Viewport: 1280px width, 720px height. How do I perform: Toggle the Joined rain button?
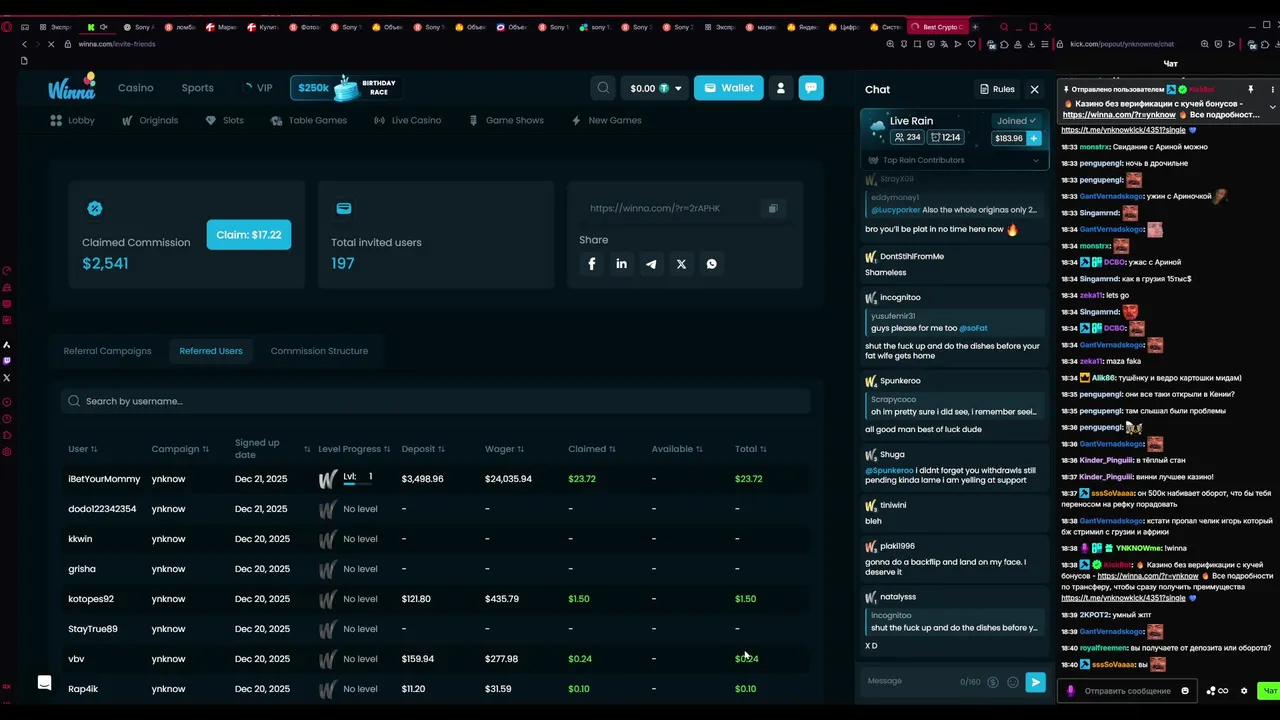(x=1016, y=121)
